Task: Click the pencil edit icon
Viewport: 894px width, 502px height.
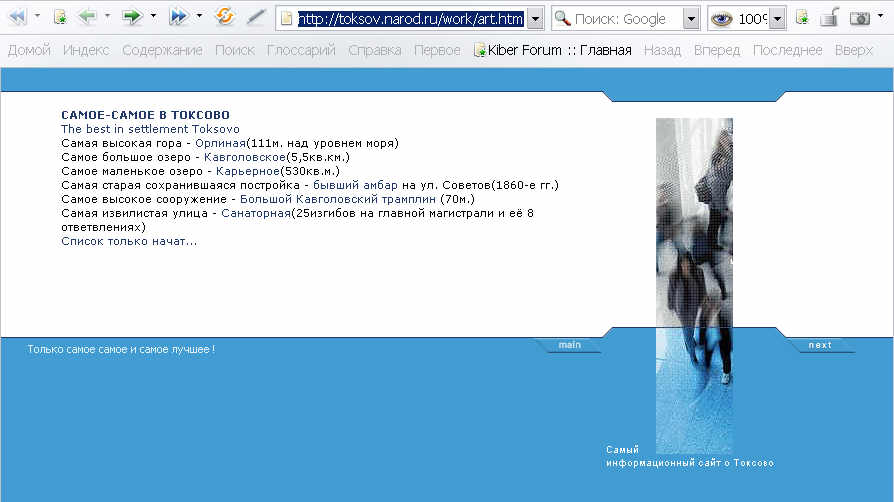Action: 257,17
